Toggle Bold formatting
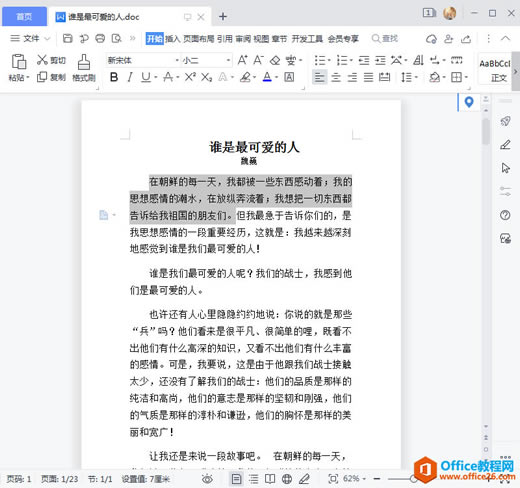This screenshot has width=520, height=488. point(114,77)
